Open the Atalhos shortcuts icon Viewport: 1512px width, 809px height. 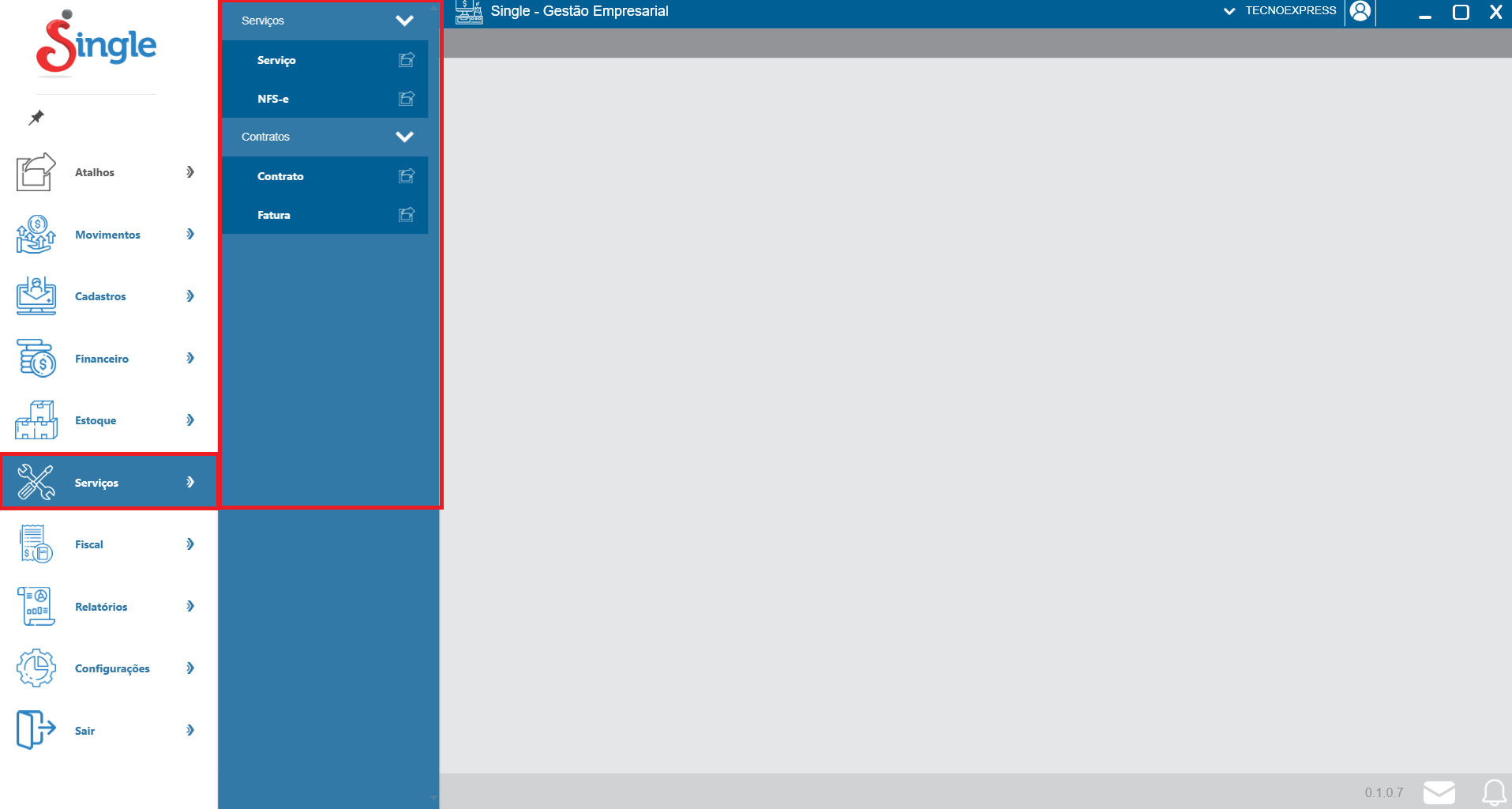(36, 172)
